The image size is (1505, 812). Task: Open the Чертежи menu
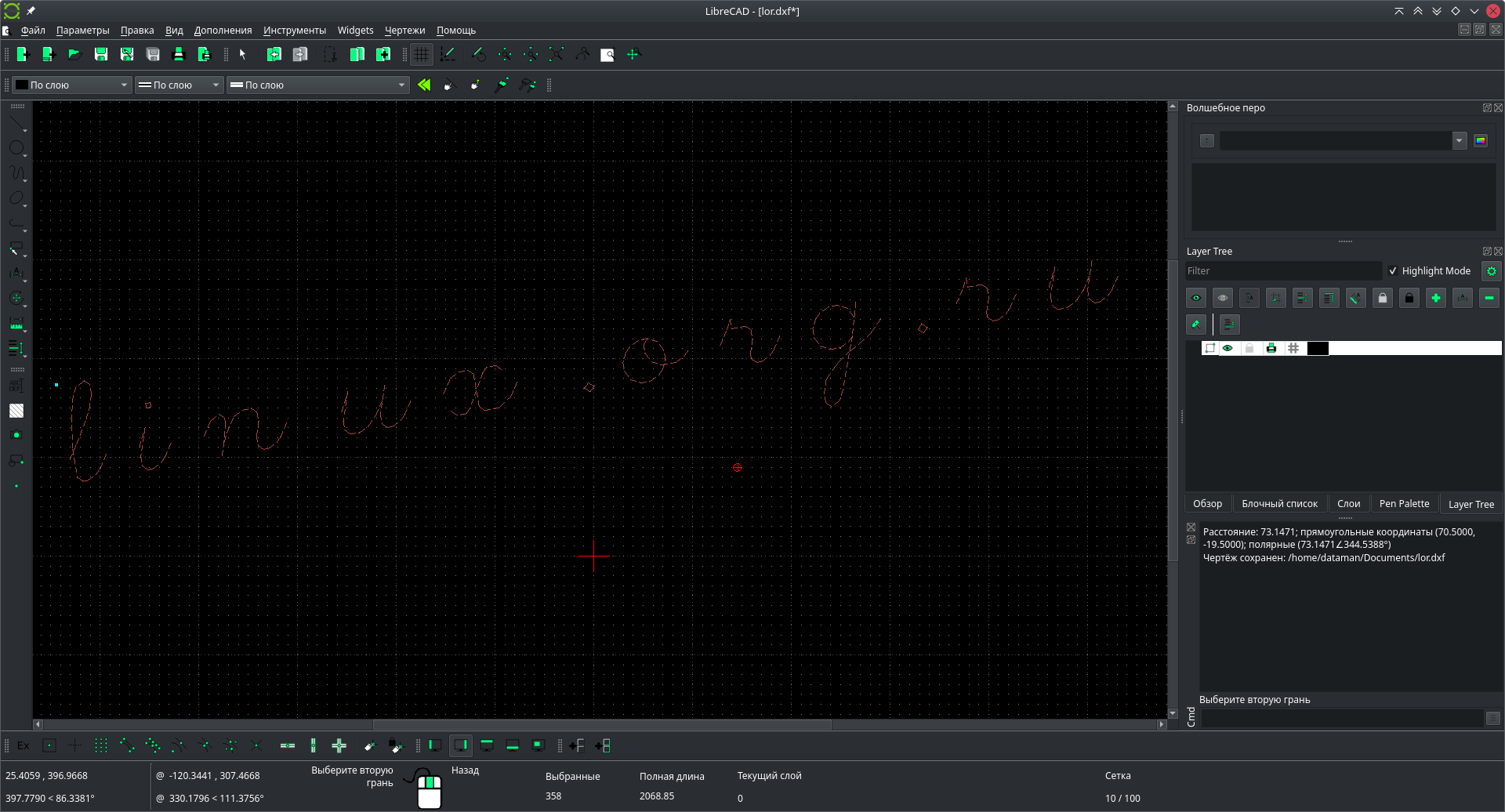[x=405, y=31]
